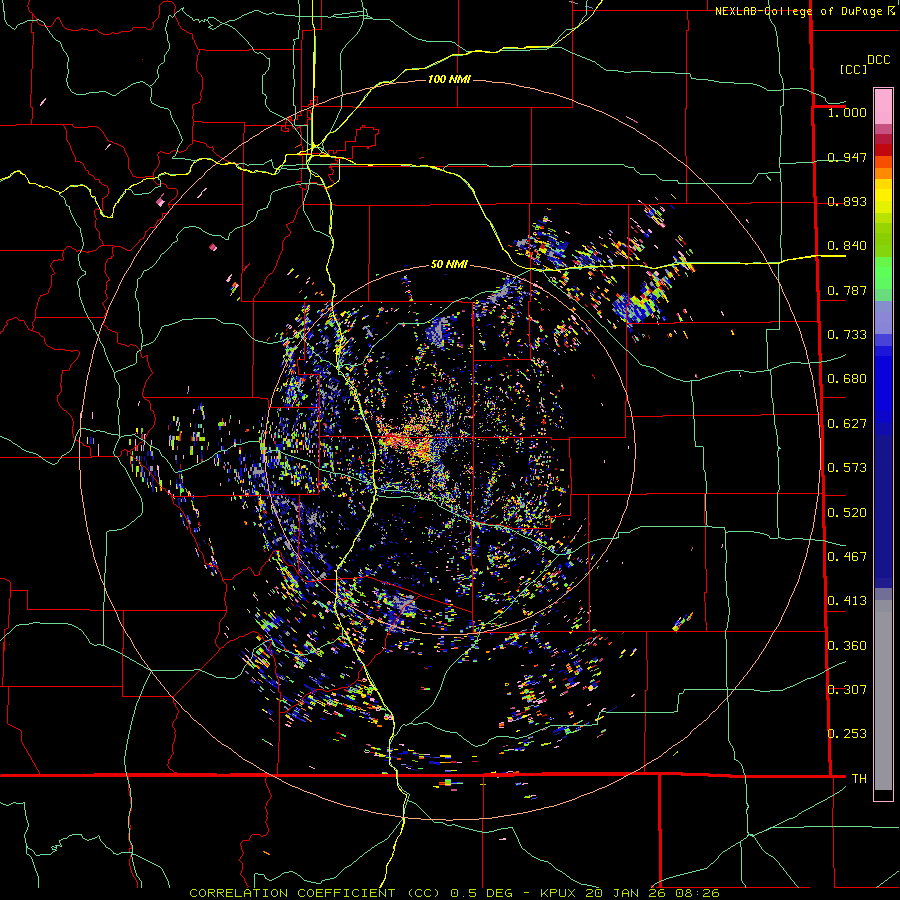Click the 0.627 scale value
Image resolution: width=900 pixels, height=900 pixels.
pos(847,424)
